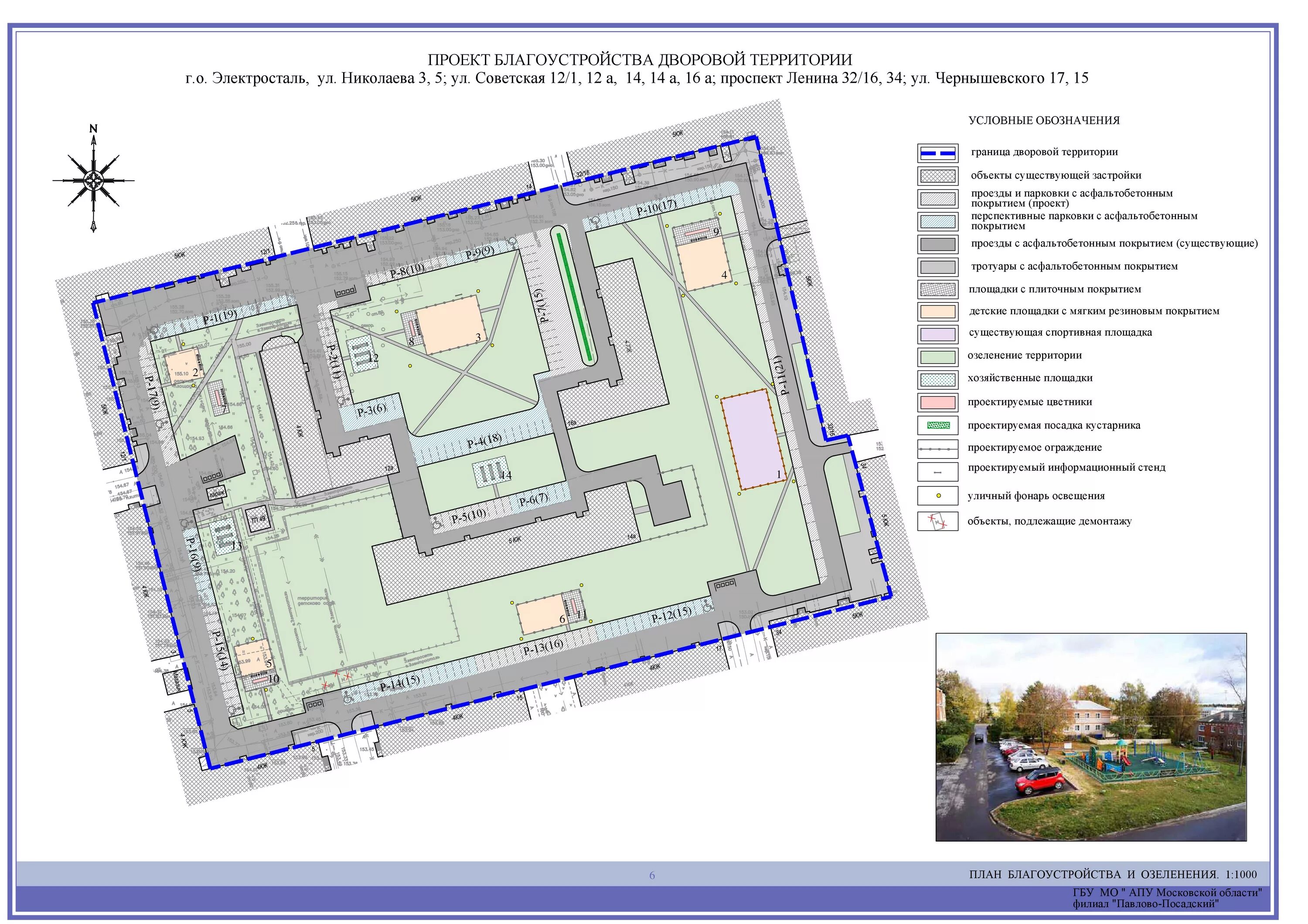The height and width of the screenshot is (924, 1308).
Task: Click the peach children's playground legend swatch
Action: coord(938,312)
